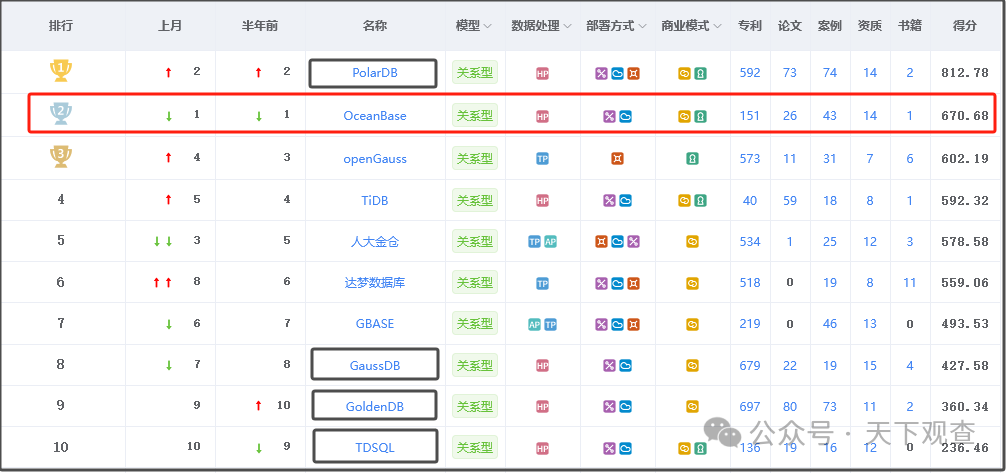Open the 达梦数据库 database link
Viewport: 1007px width, 473px height.
point(375,283)
